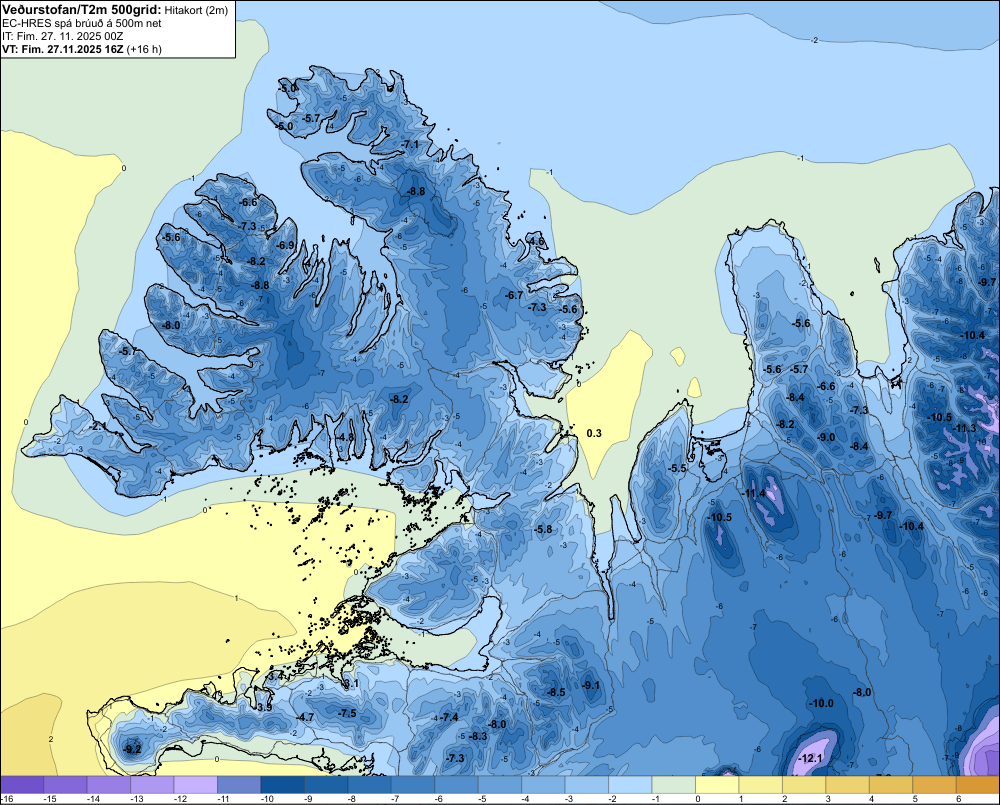
Task: Select the legend swatch between -16 and -15
Action: (22, 785)
